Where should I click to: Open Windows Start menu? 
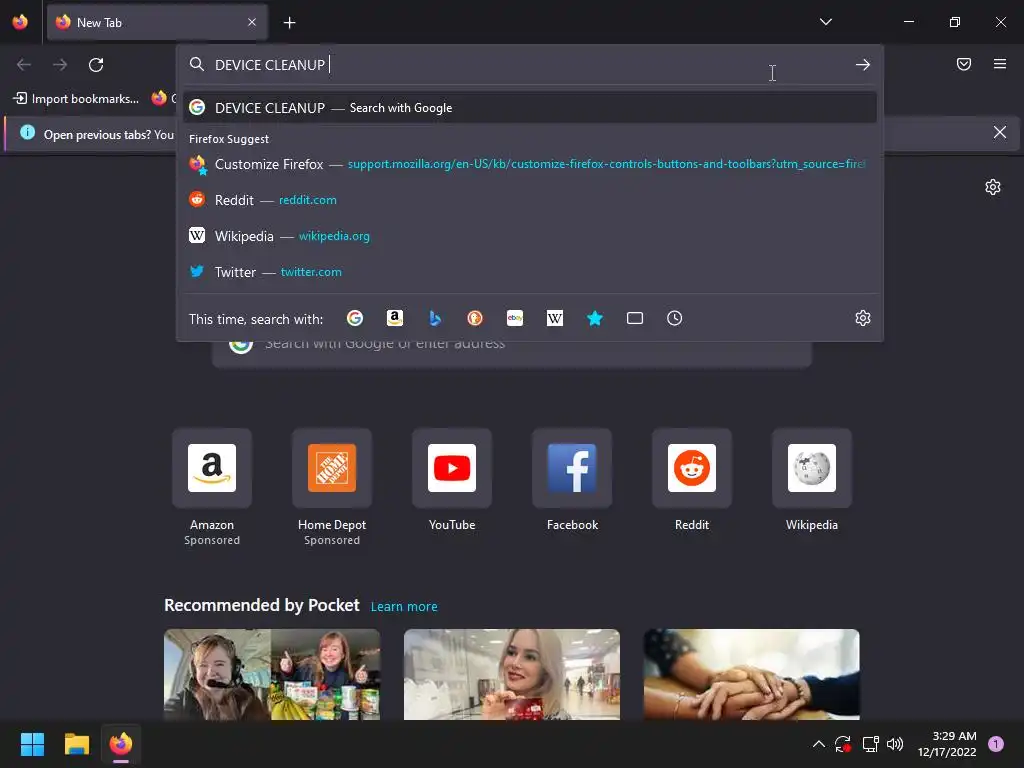coord(32,744)
